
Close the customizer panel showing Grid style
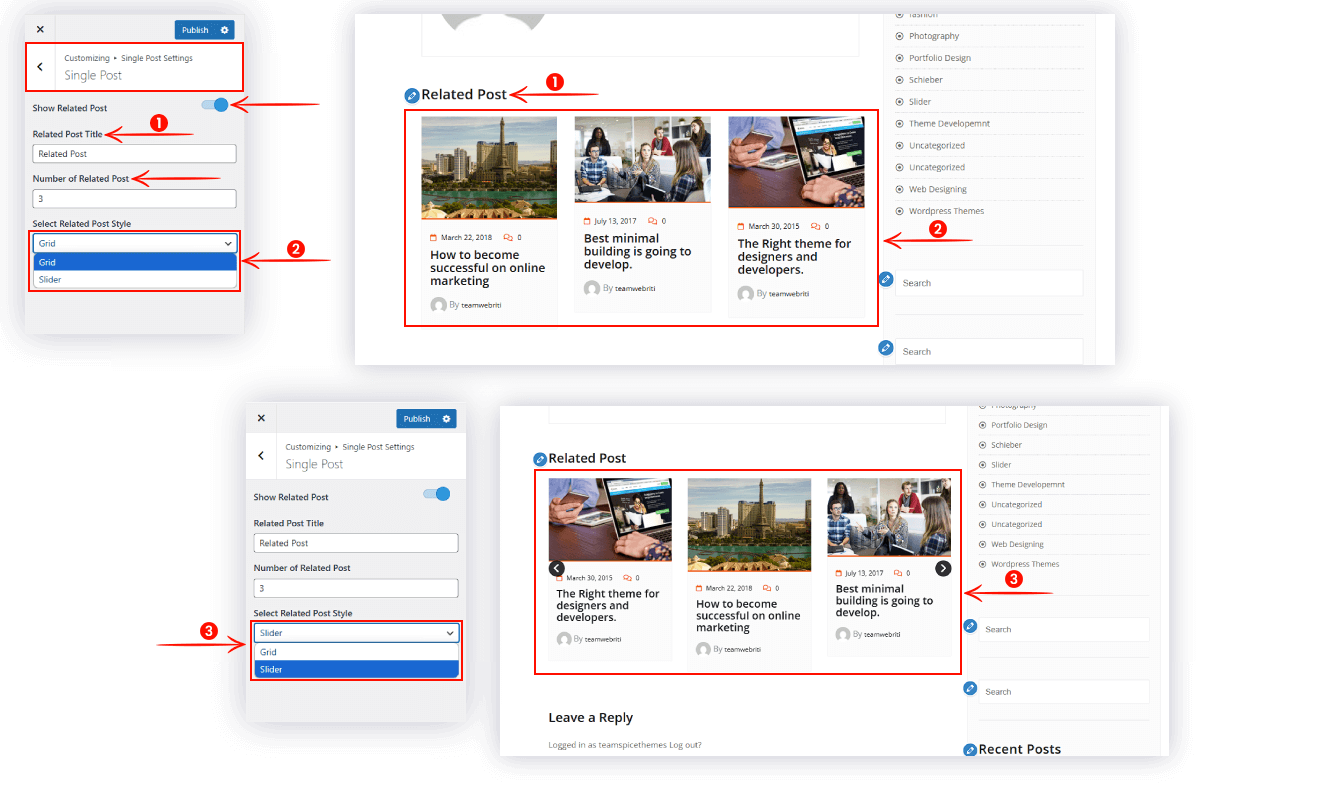tap(40, 30)
